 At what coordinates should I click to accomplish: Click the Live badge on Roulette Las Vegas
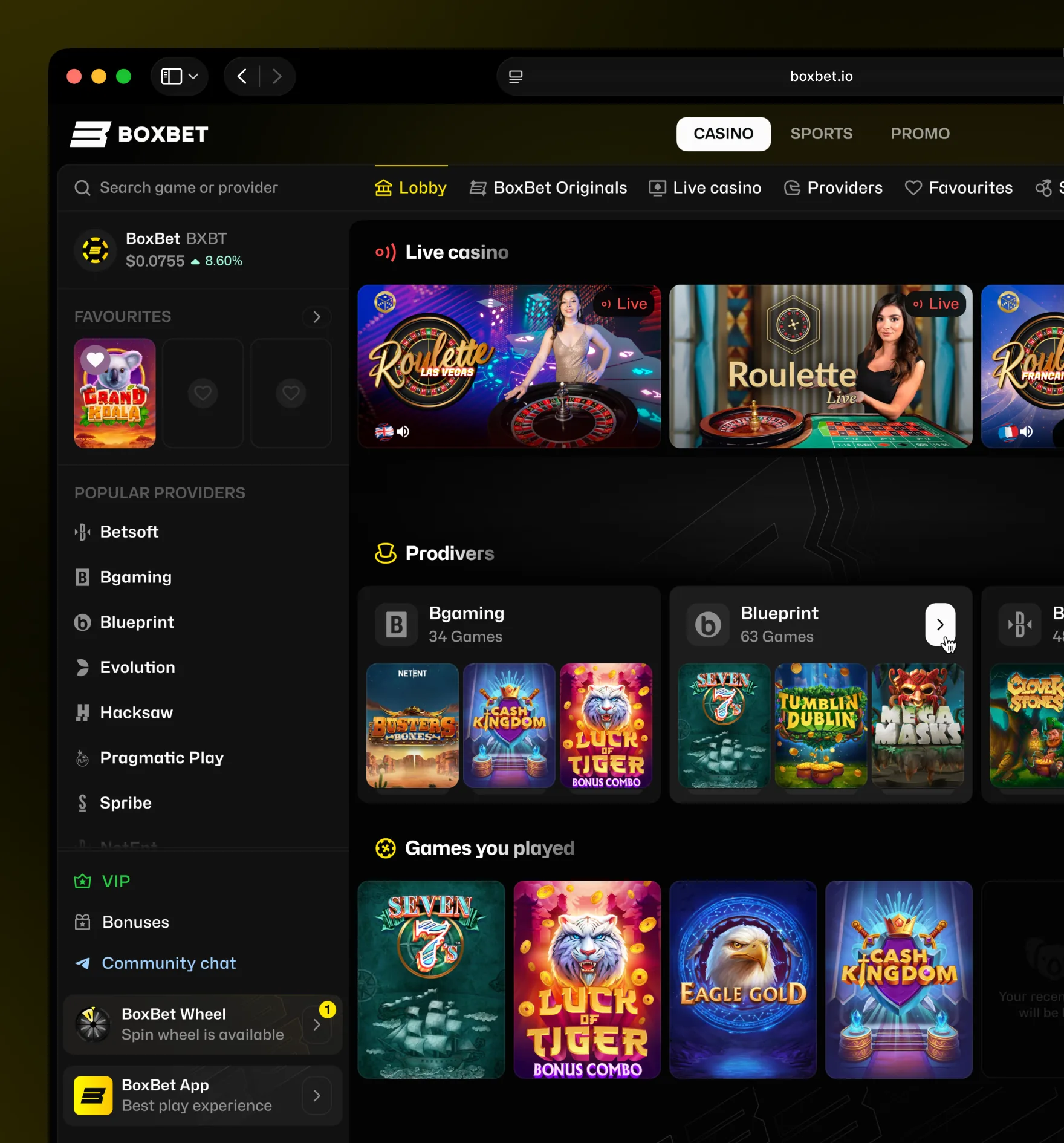(x=624, y=304)
